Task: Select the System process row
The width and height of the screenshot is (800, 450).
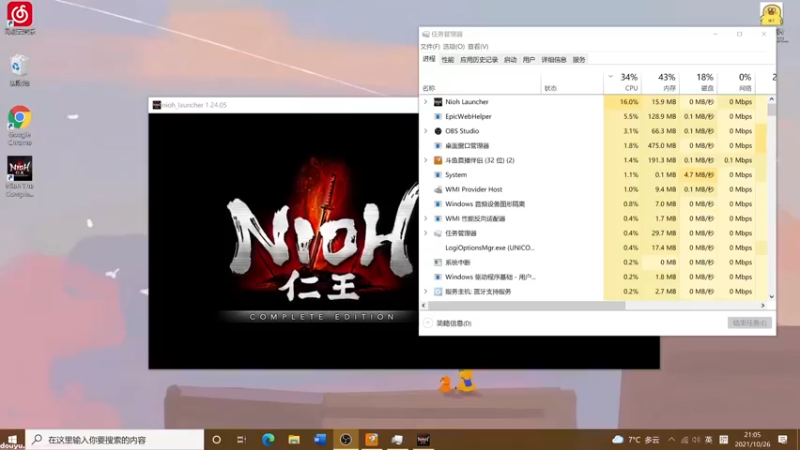Action: 593,175
